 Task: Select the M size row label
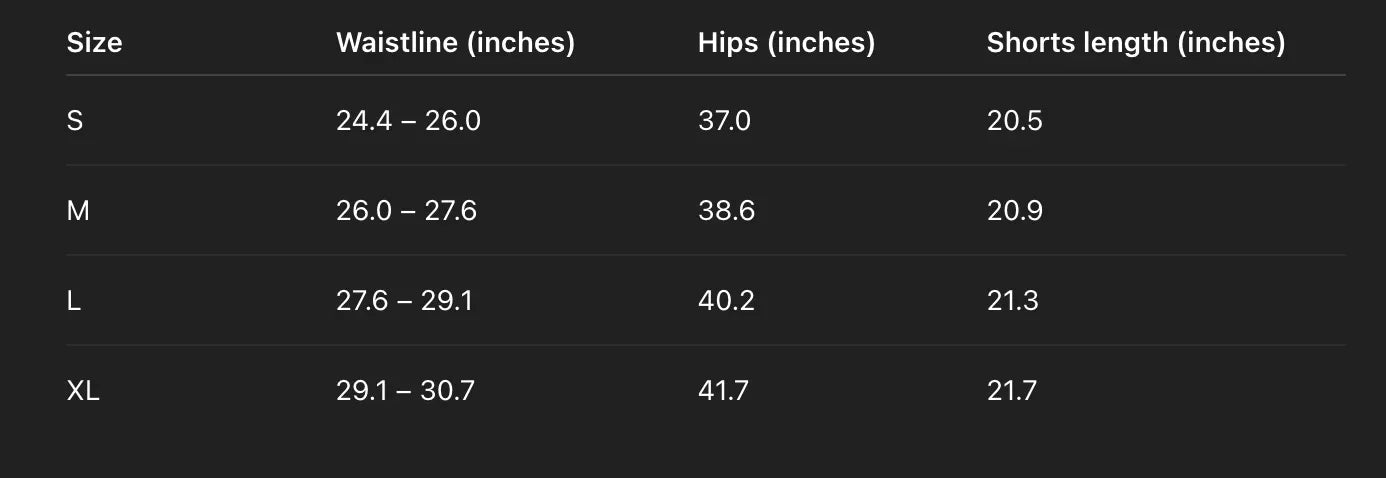78,211
